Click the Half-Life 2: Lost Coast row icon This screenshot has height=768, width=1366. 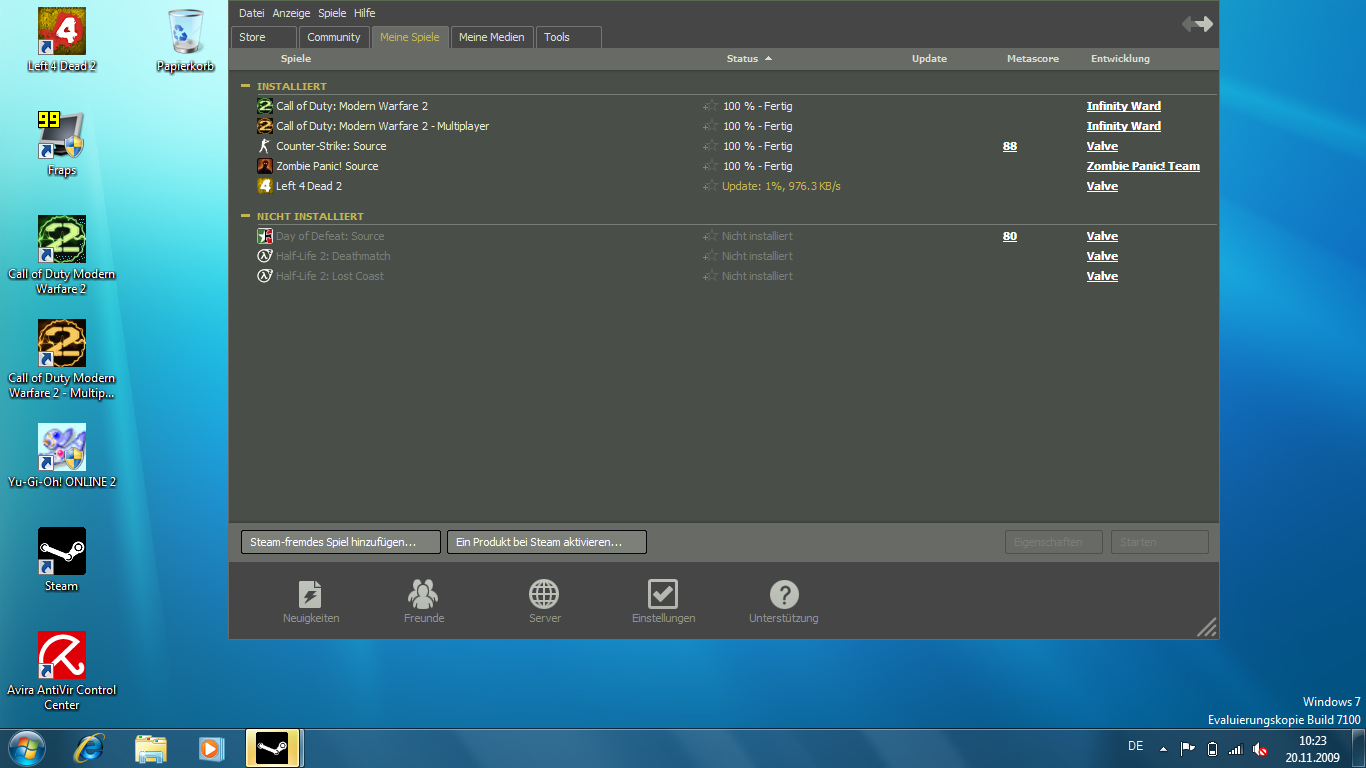[x=265, y=276]
